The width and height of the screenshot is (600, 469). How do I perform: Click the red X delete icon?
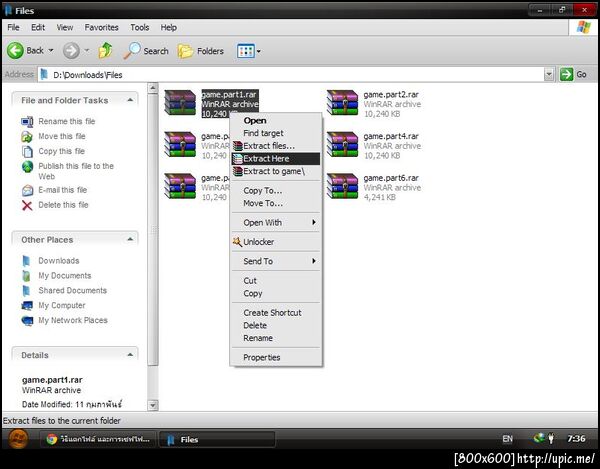(x=27, y=205)
